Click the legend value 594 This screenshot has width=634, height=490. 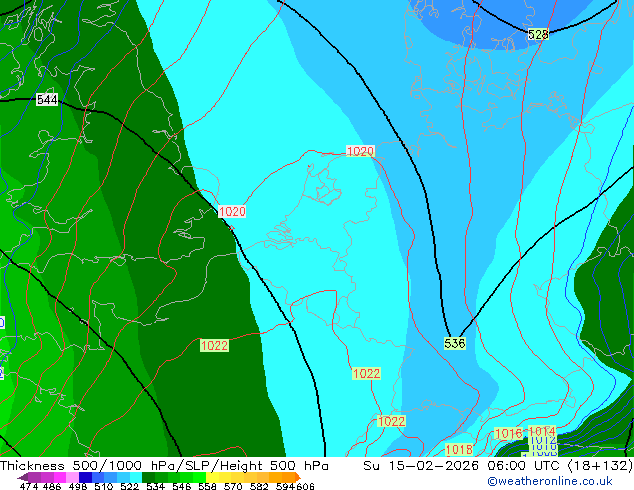285,486
